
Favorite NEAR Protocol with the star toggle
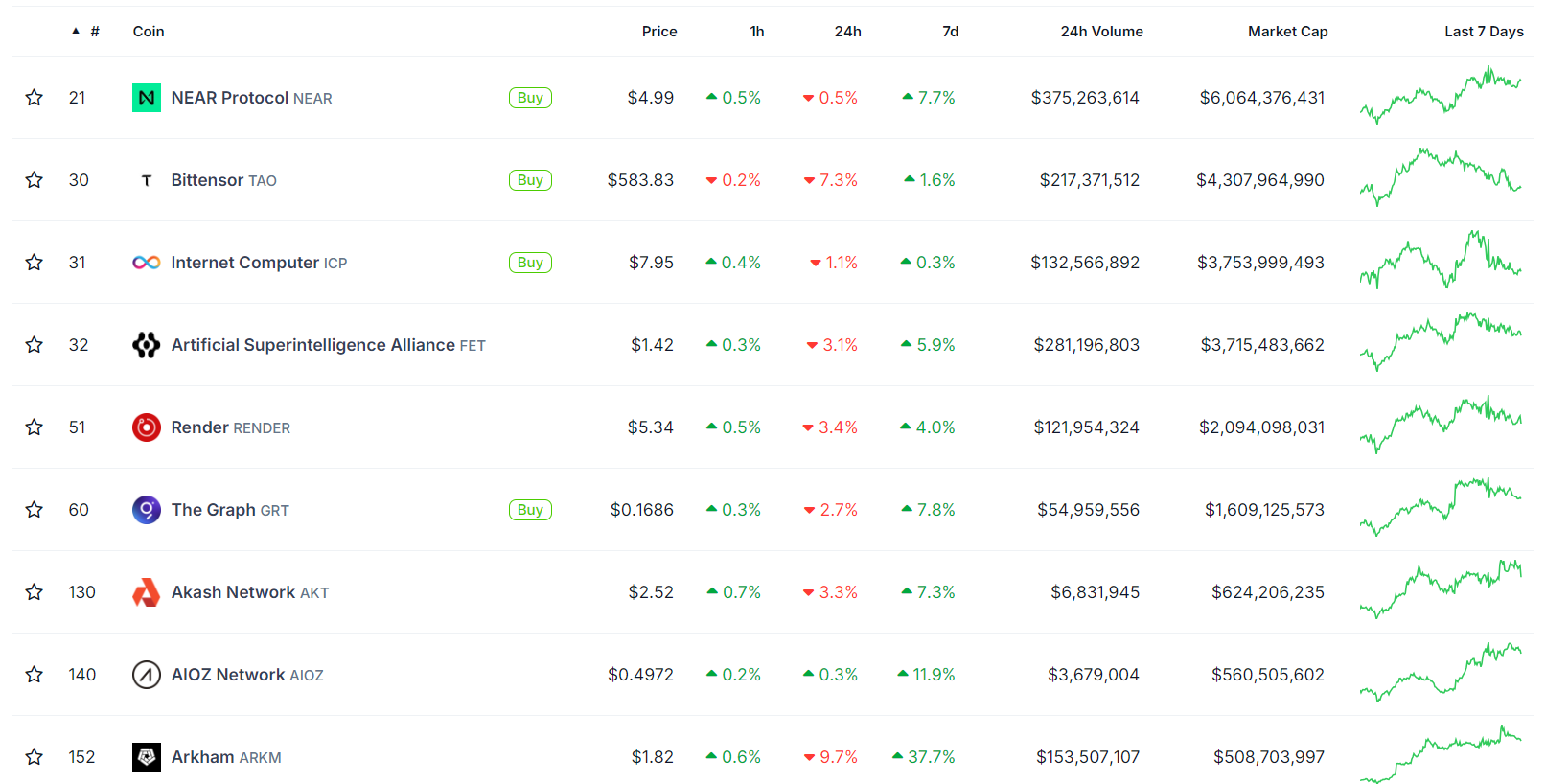(35, 98)
